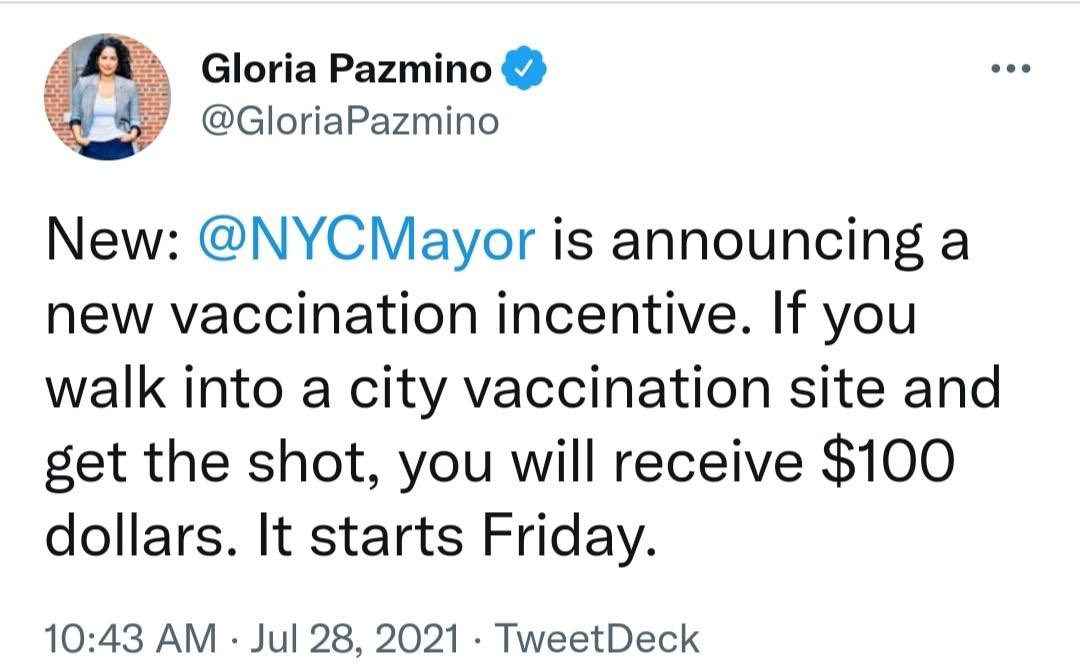
Task: Click the blue verified checkmark badge
Action: tap(525, 70)
